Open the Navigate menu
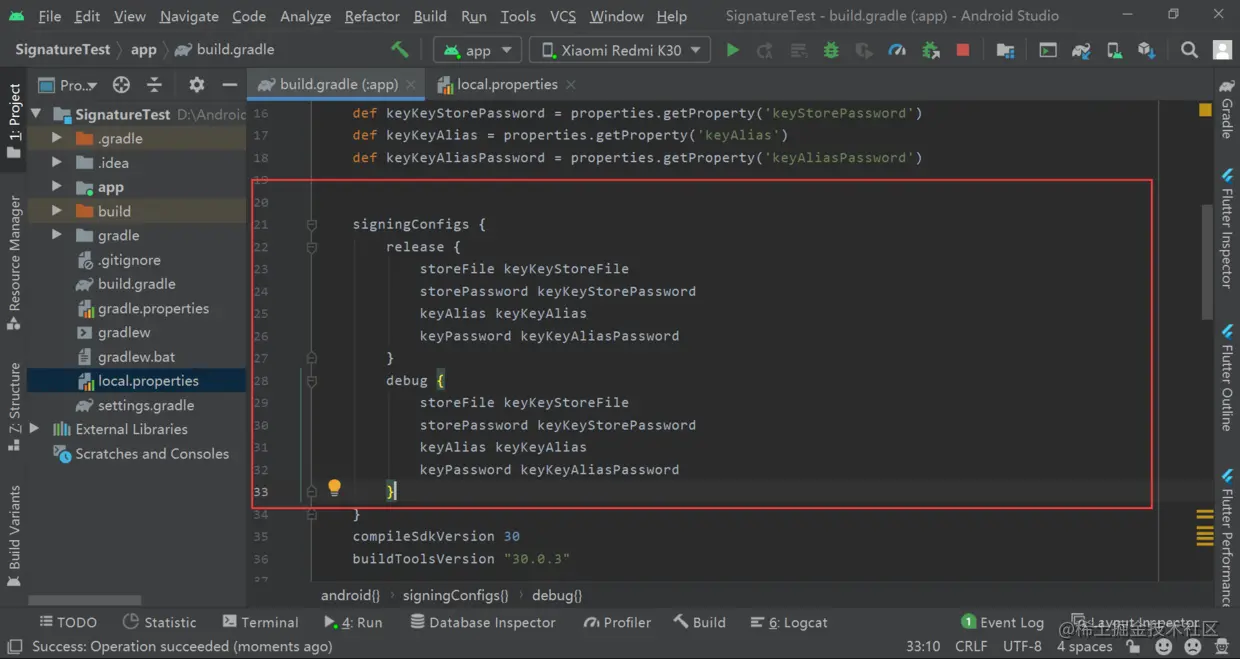 pos(188,16)
